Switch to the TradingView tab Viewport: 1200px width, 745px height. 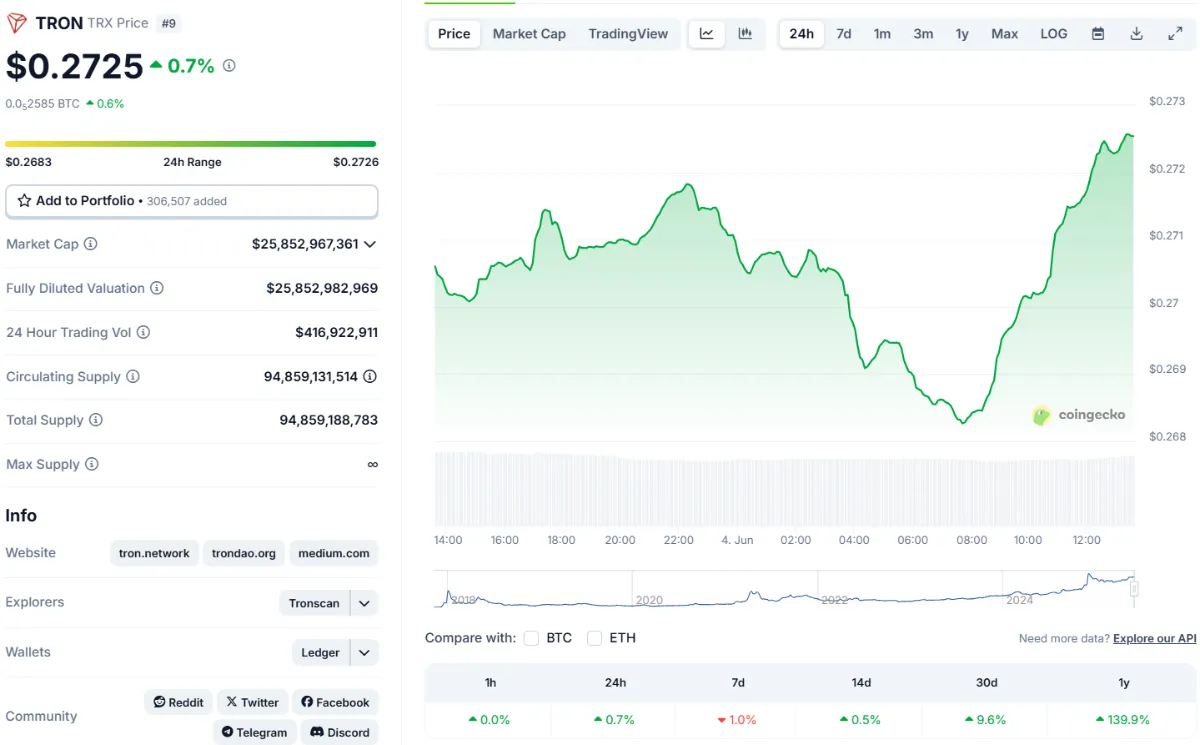628,34
